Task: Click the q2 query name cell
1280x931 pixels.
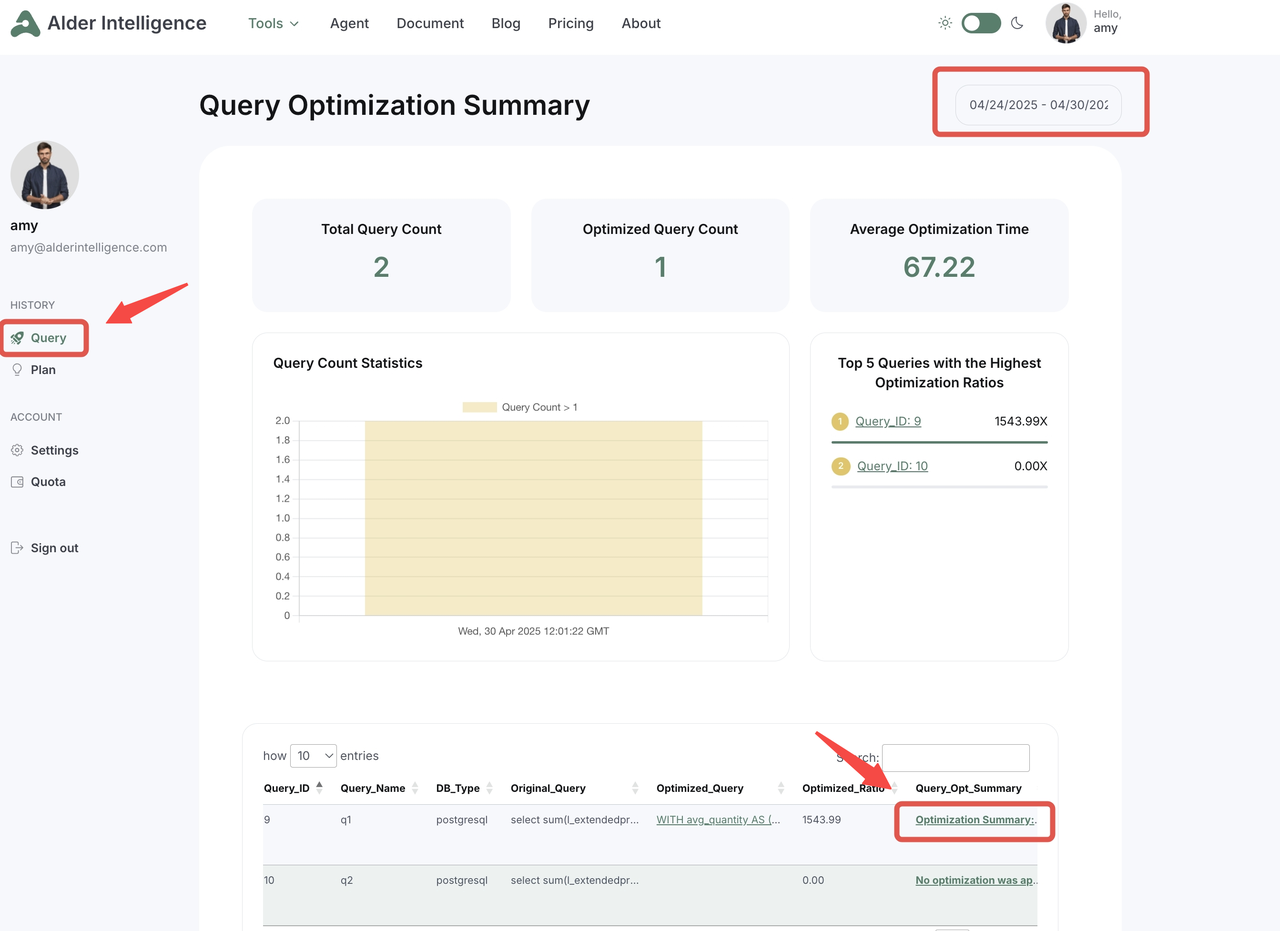Action: (347, 881)
